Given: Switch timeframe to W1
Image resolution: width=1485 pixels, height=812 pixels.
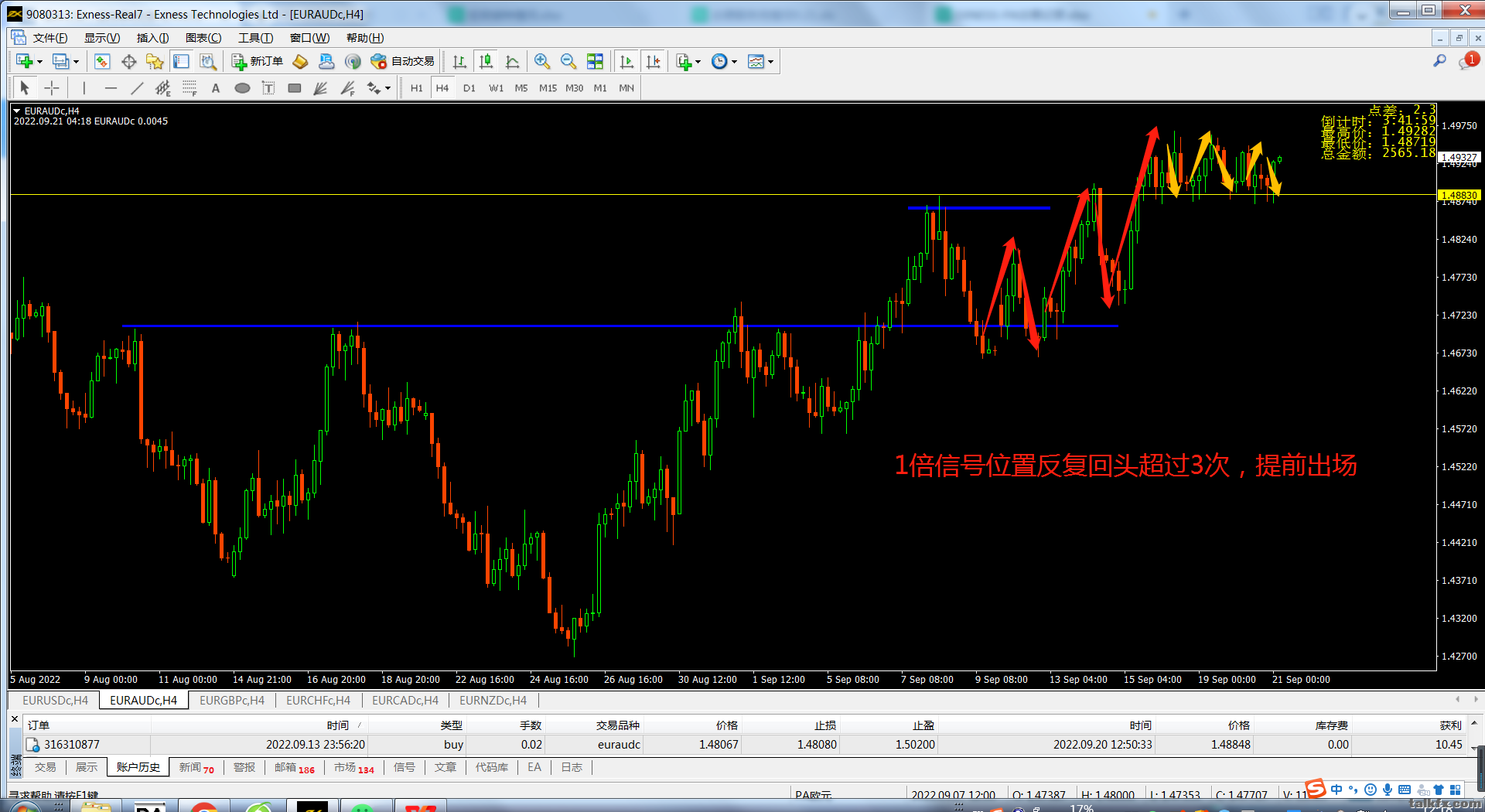Looking at the screenshot, I should coord(496,88).
